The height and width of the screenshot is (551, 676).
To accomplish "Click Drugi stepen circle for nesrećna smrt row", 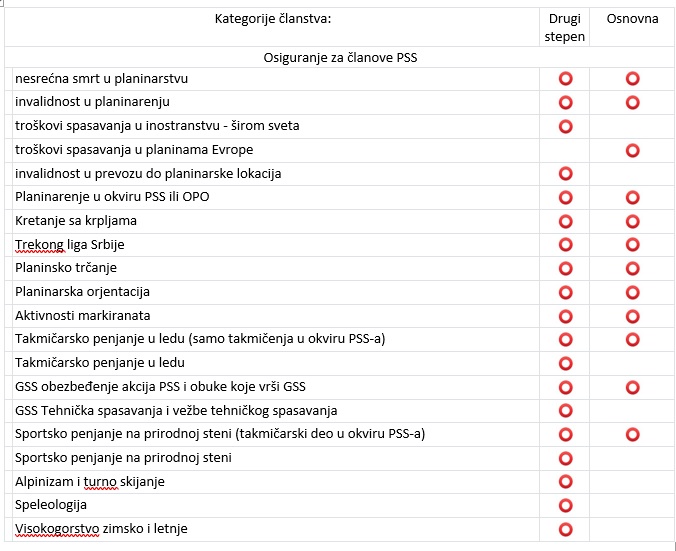I will 565,78.
